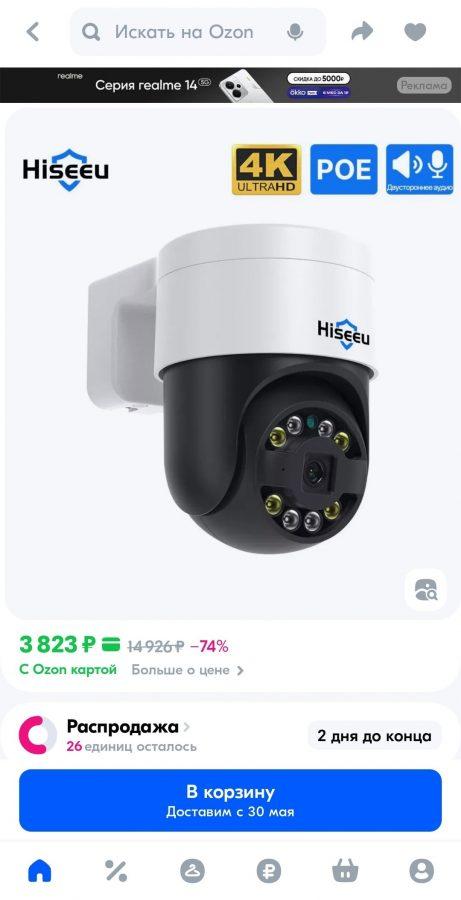Viewport: 461px width, 900px height.
Task: Open the clothes hanger fashion tab
Action: click(x=192, y=871)
